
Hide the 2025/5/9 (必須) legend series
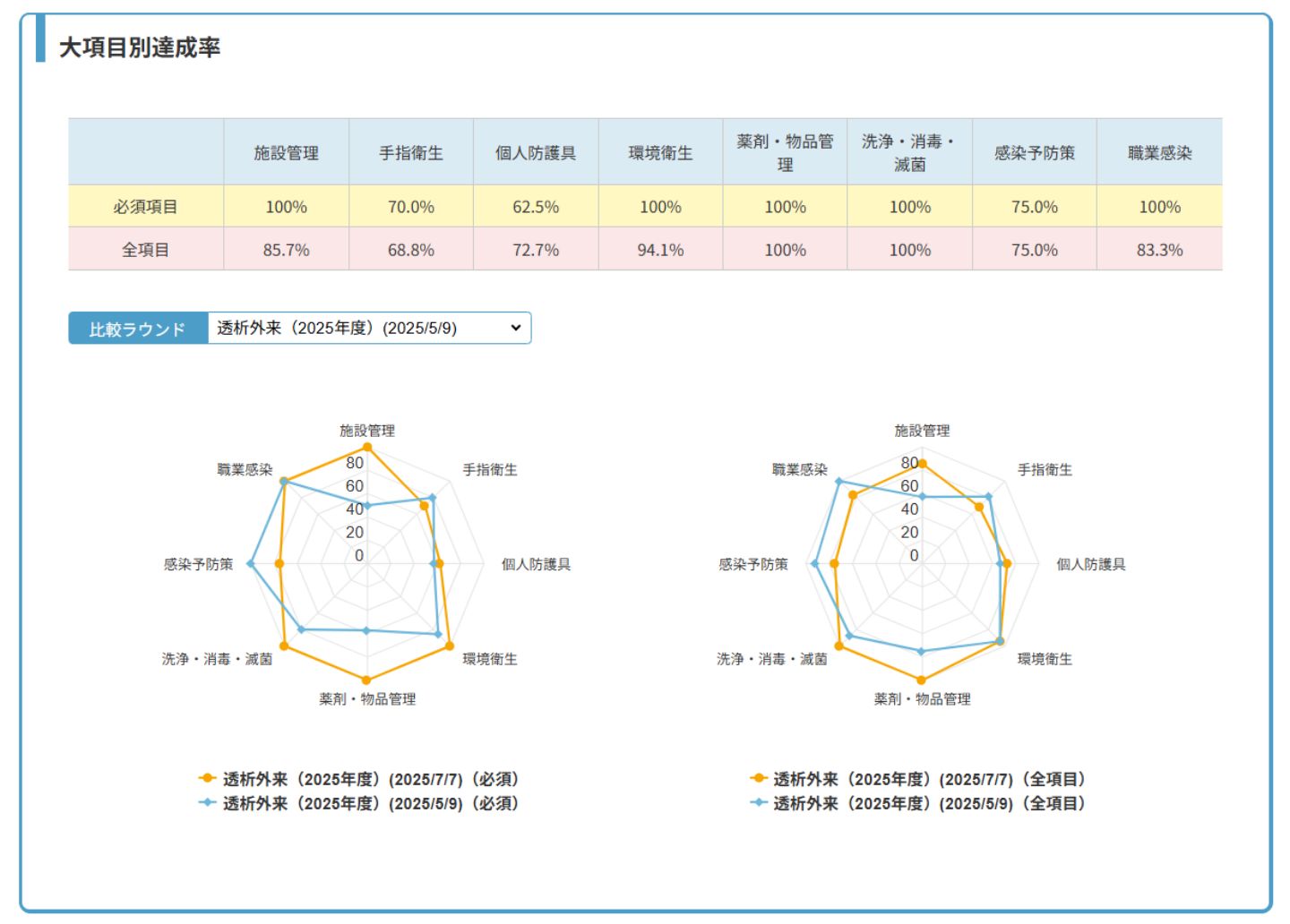pyautogui.click(x=358, y=803)
